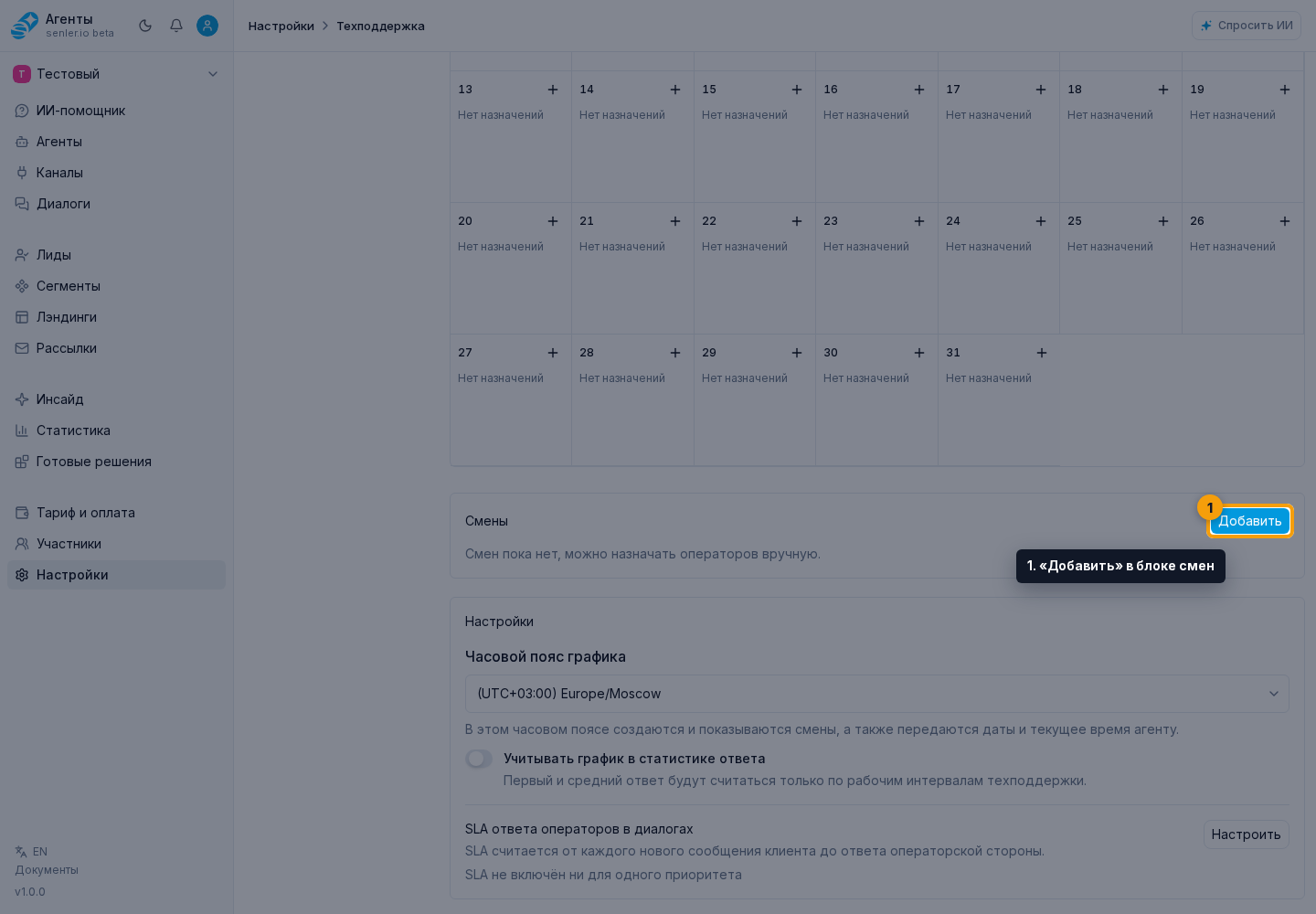1316x914 pixels.
Task: Add assignment on day 13 with plus
Action: coord(553,90)
